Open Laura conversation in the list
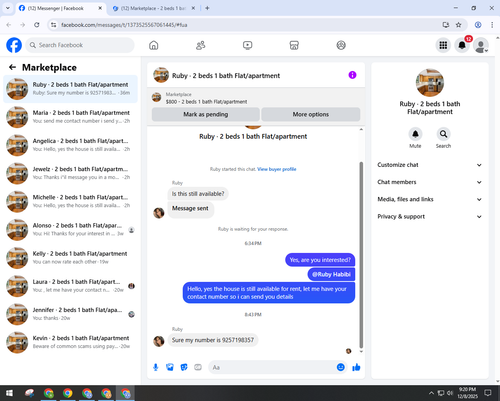500x401 pixels. (70, 286)
